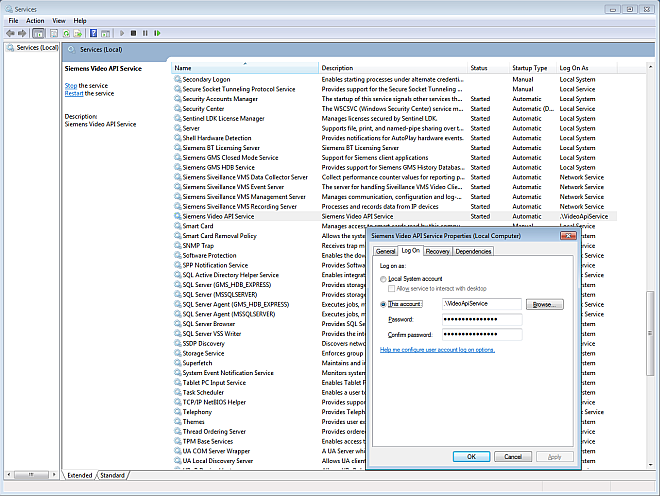Click the Browse button
Image resolution: width=660 pixels, height=496 pixels.
tap(545, 303)
